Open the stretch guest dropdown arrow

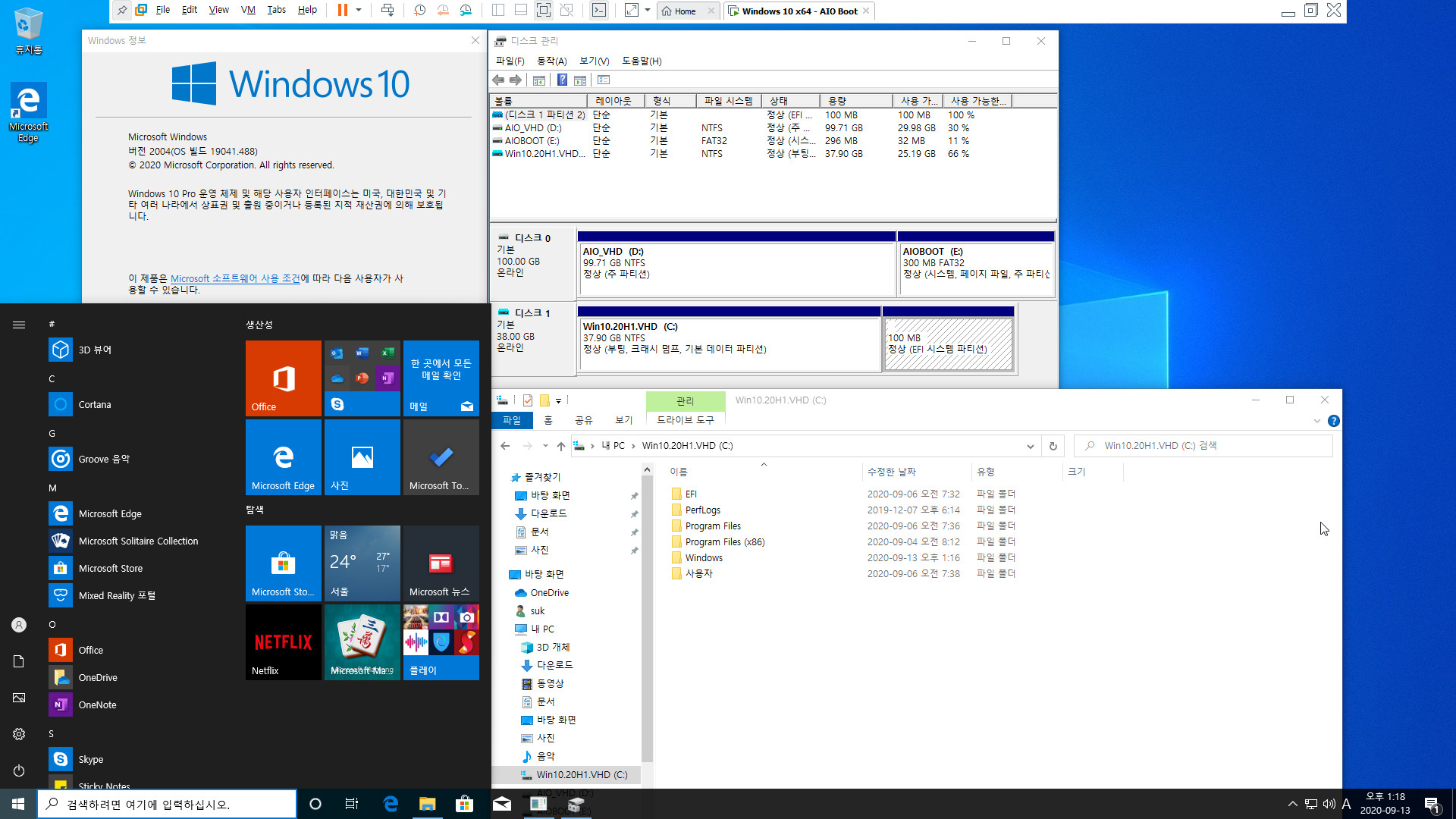coord(647,10)
